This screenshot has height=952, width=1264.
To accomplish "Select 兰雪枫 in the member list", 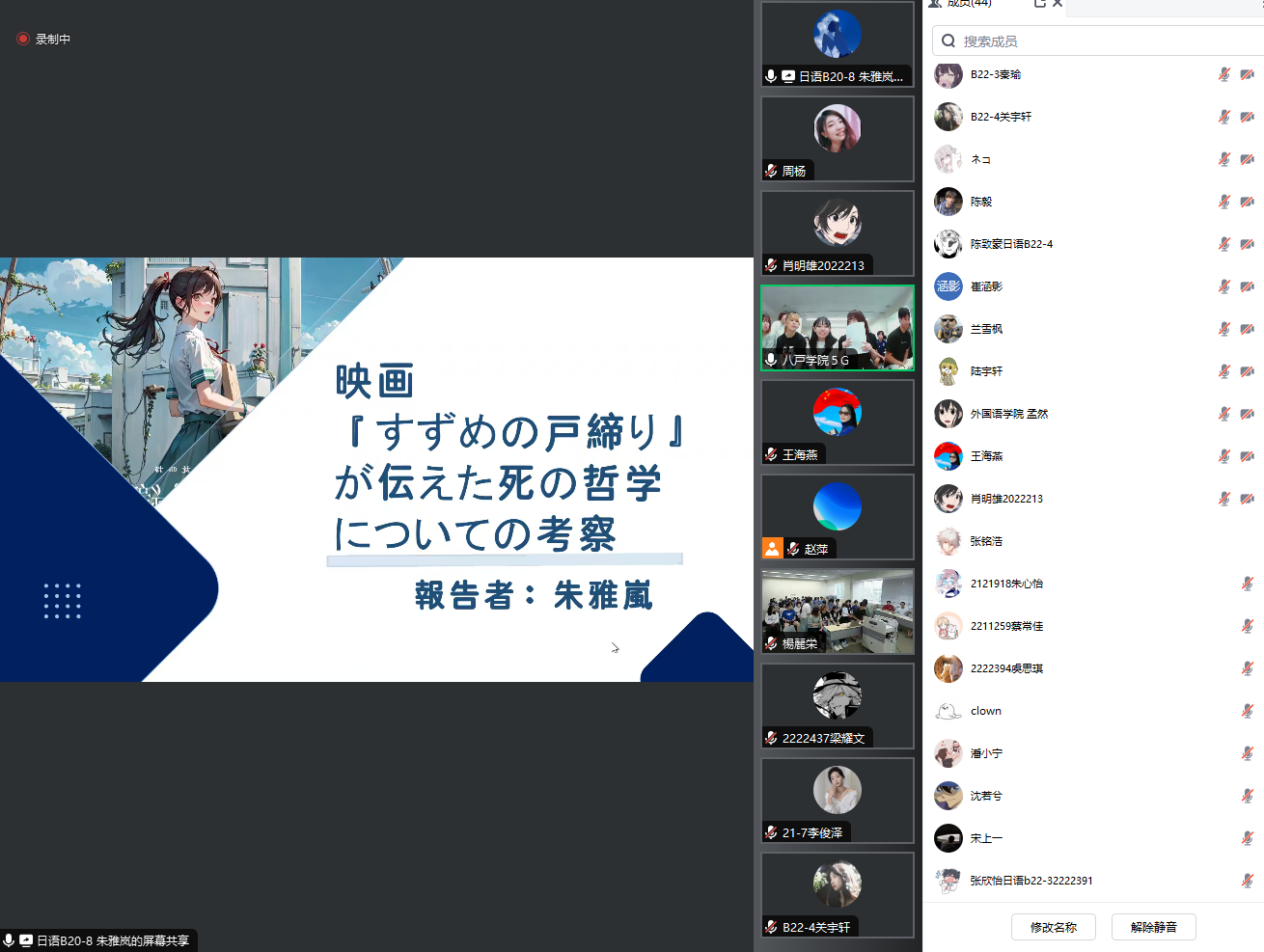I will (x=986, y=329).
